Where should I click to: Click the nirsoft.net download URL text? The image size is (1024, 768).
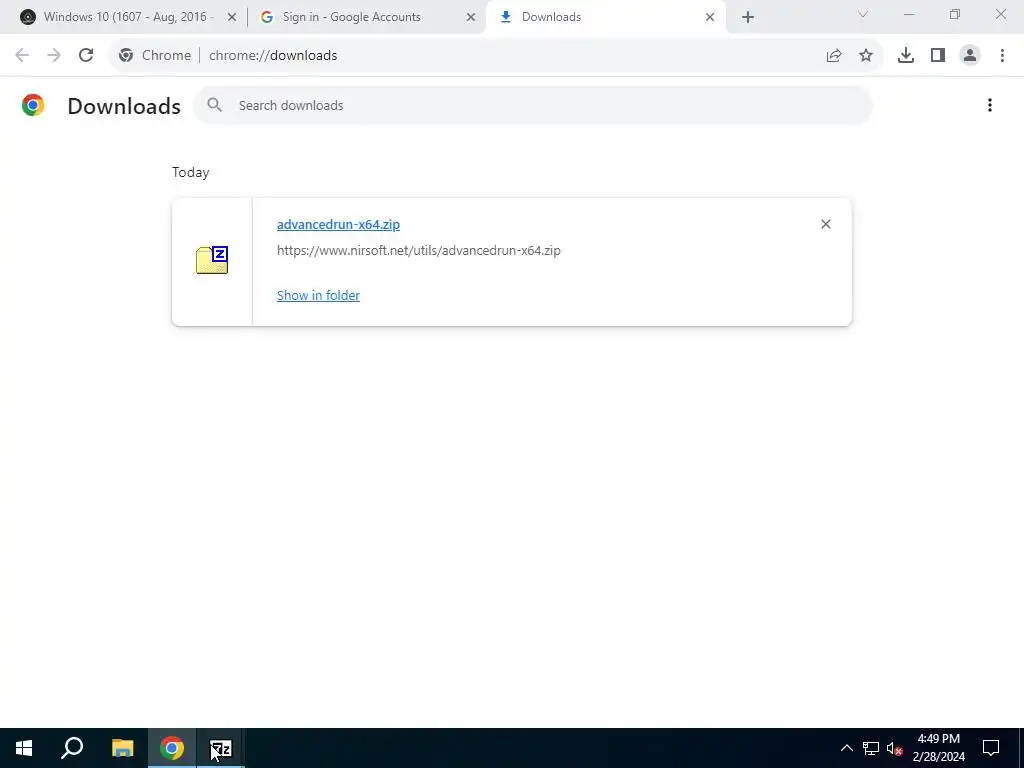[419, 250]
